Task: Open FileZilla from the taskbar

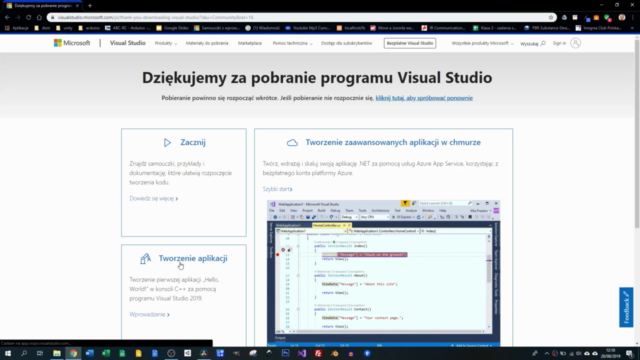Action: tap(318, 353)
